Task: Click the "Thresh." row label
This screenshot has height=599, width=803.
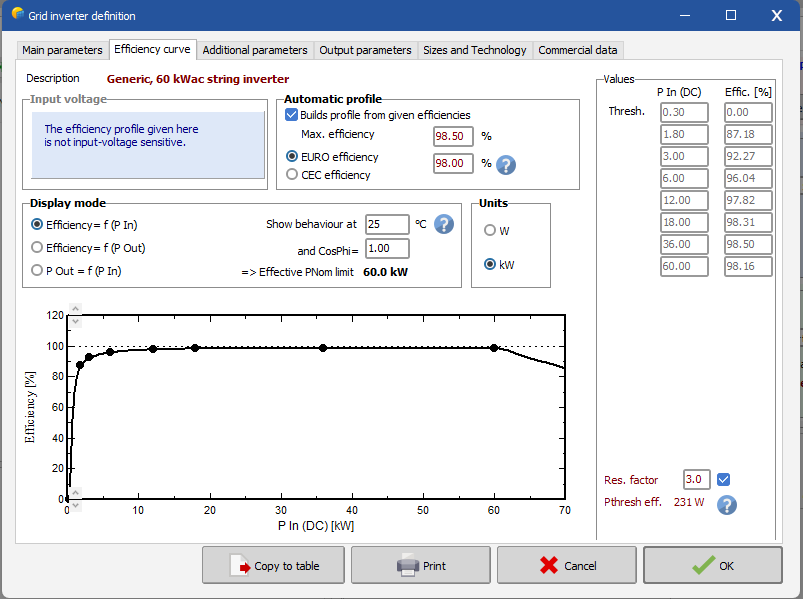Action: [627, 111]
